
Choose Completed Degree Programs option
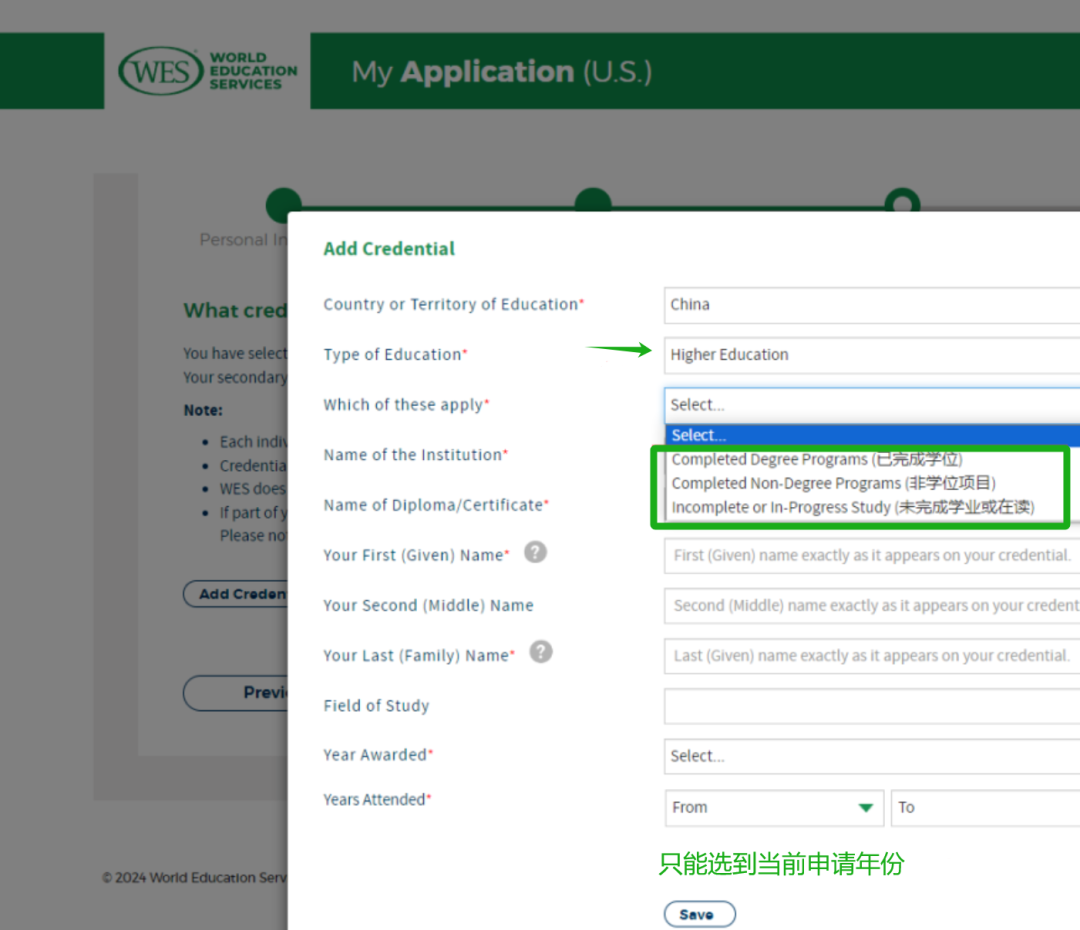point(816,460)
